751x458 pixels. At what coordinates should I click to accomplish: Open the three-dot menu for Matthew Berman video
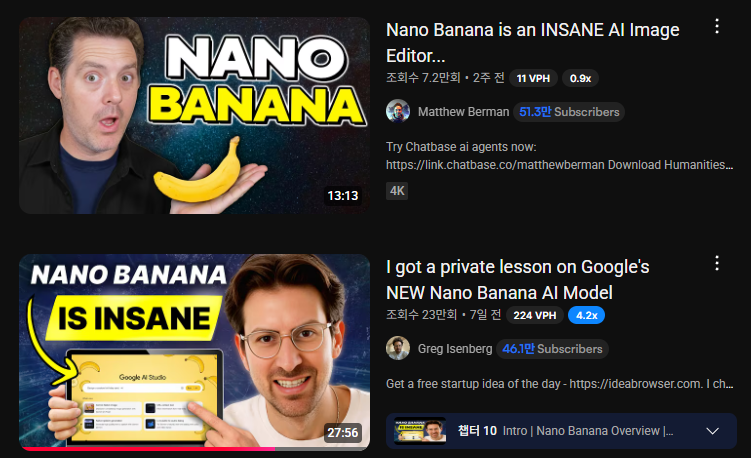717,26
